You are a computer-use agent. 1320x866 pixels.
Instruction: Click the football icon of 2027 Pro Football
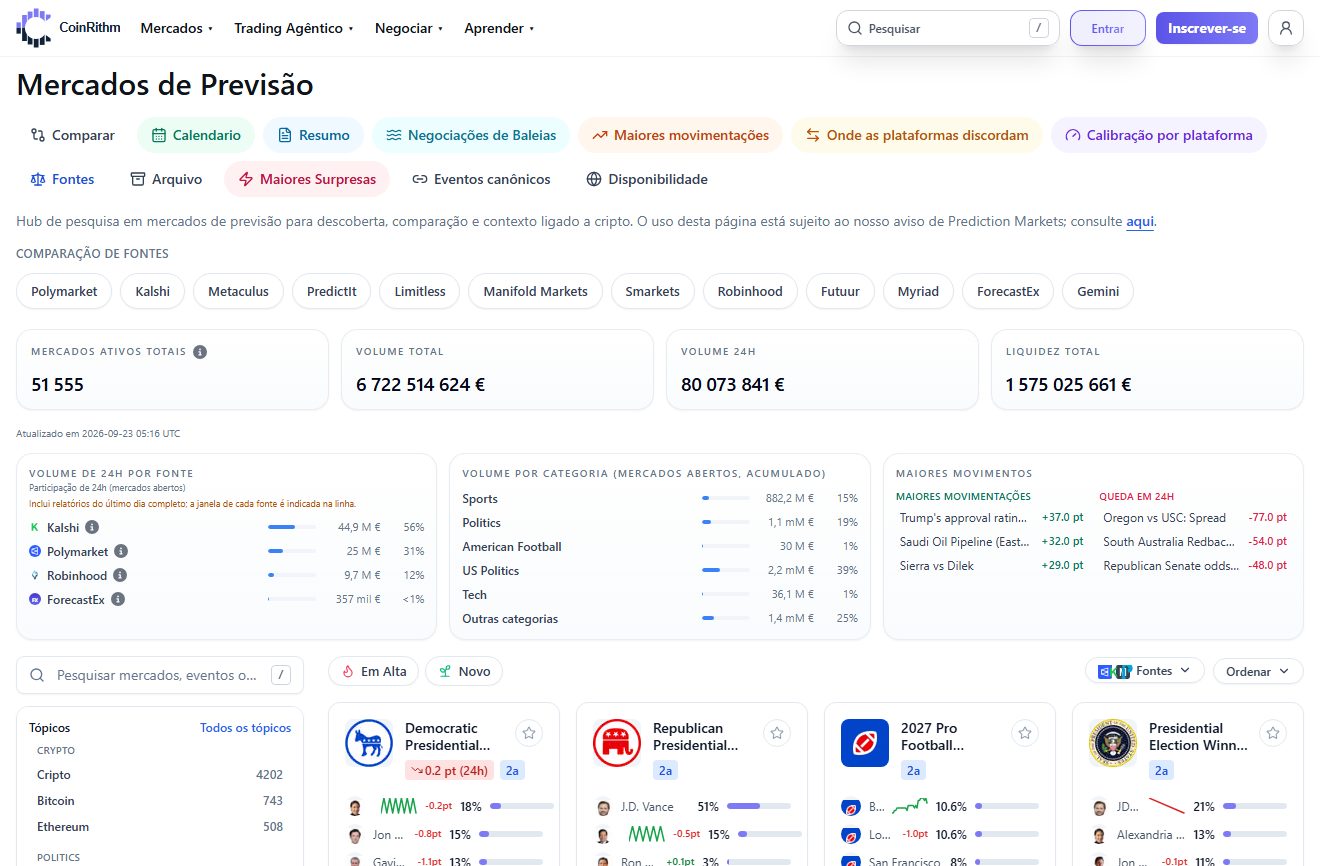865,743
